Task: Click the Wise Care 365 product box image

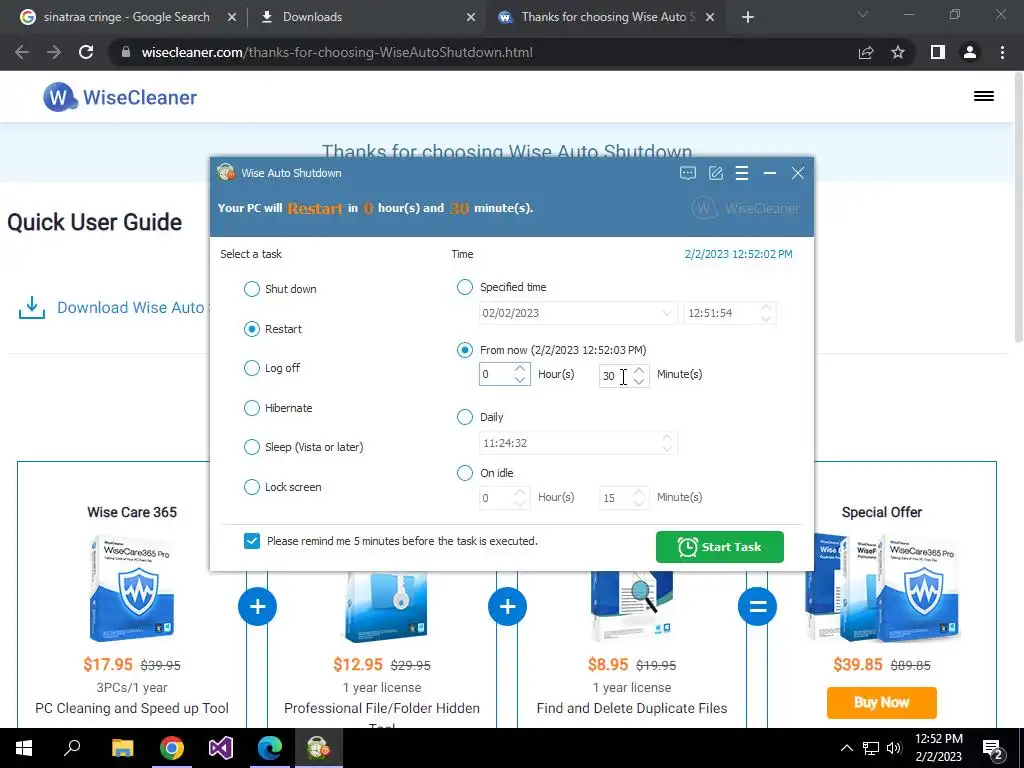Action: point(132,588)
